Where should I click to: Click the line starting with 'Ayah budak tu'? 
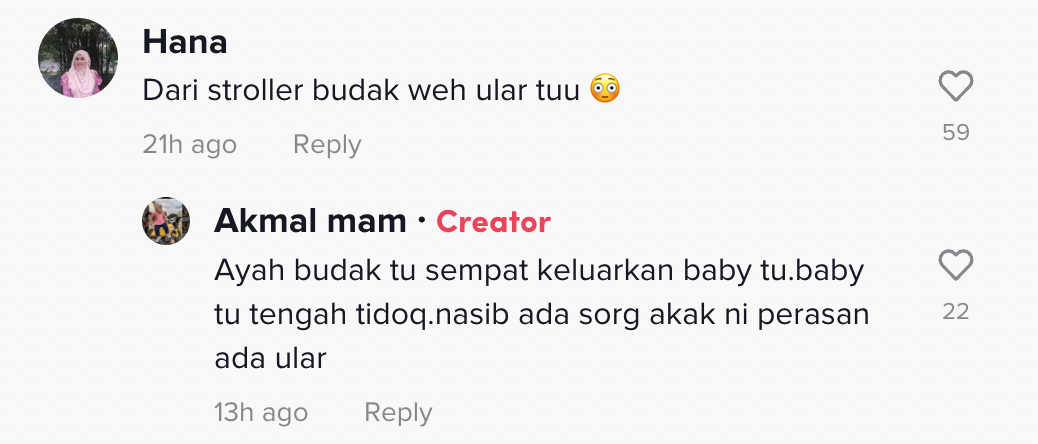pyautogui.click(x=539, y=271)
